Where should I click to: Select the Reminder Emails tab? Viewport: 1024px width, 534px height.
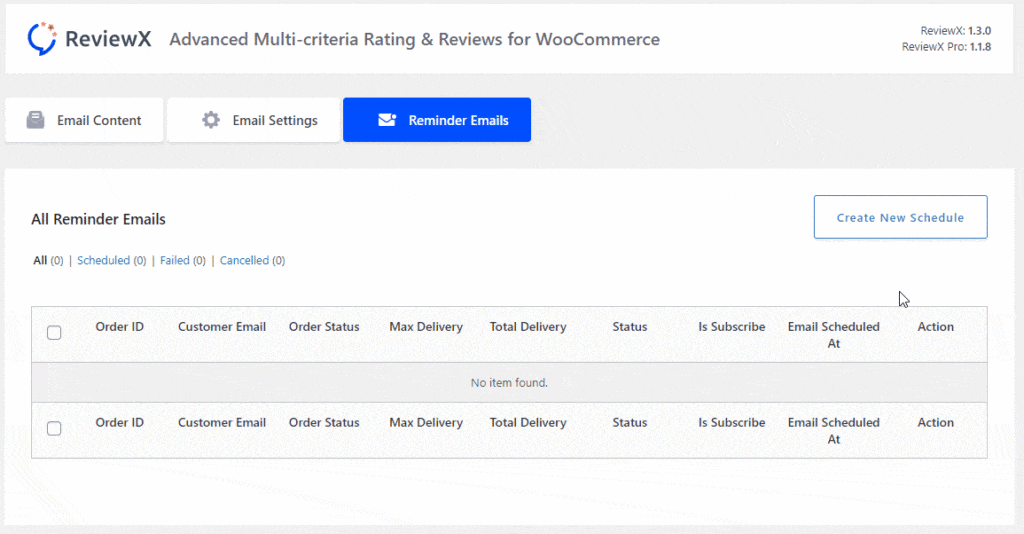[x=437, y=119]
